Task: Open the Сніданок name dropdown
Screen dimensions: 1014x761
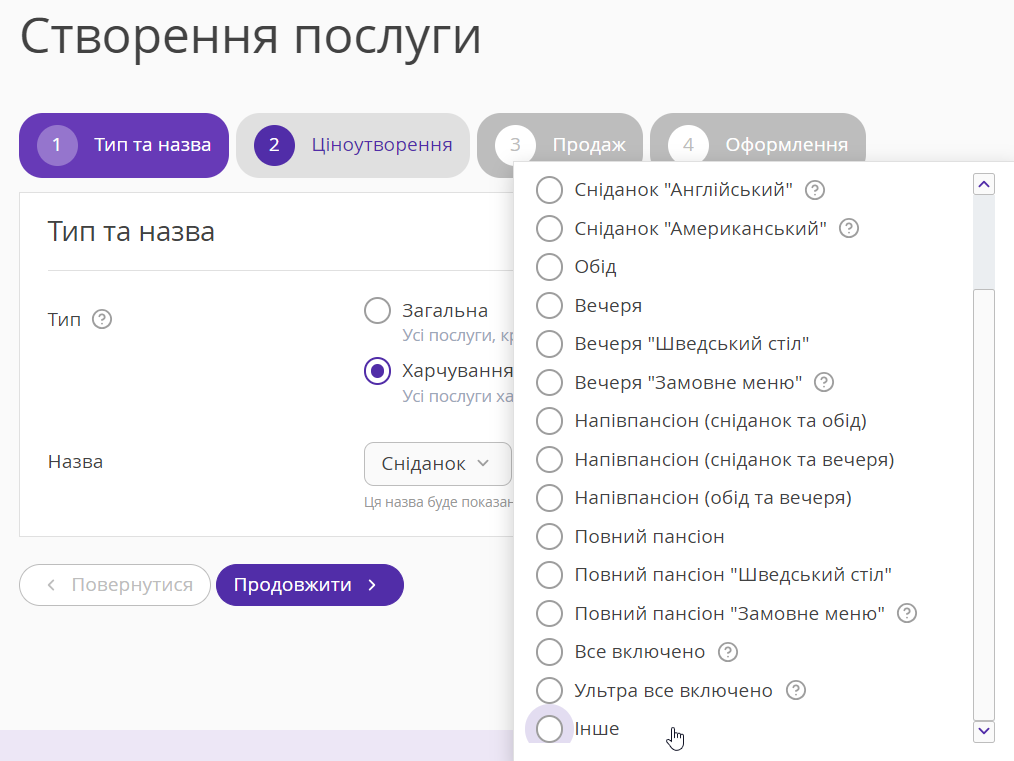Action: tap(437, 464)
